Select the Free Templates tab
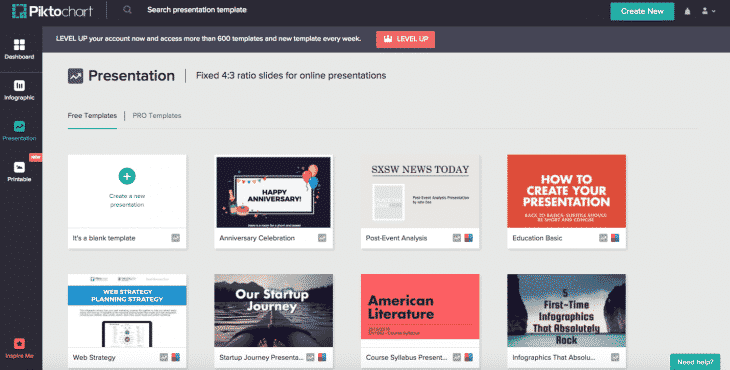730x370 pixels. (92, 115)
